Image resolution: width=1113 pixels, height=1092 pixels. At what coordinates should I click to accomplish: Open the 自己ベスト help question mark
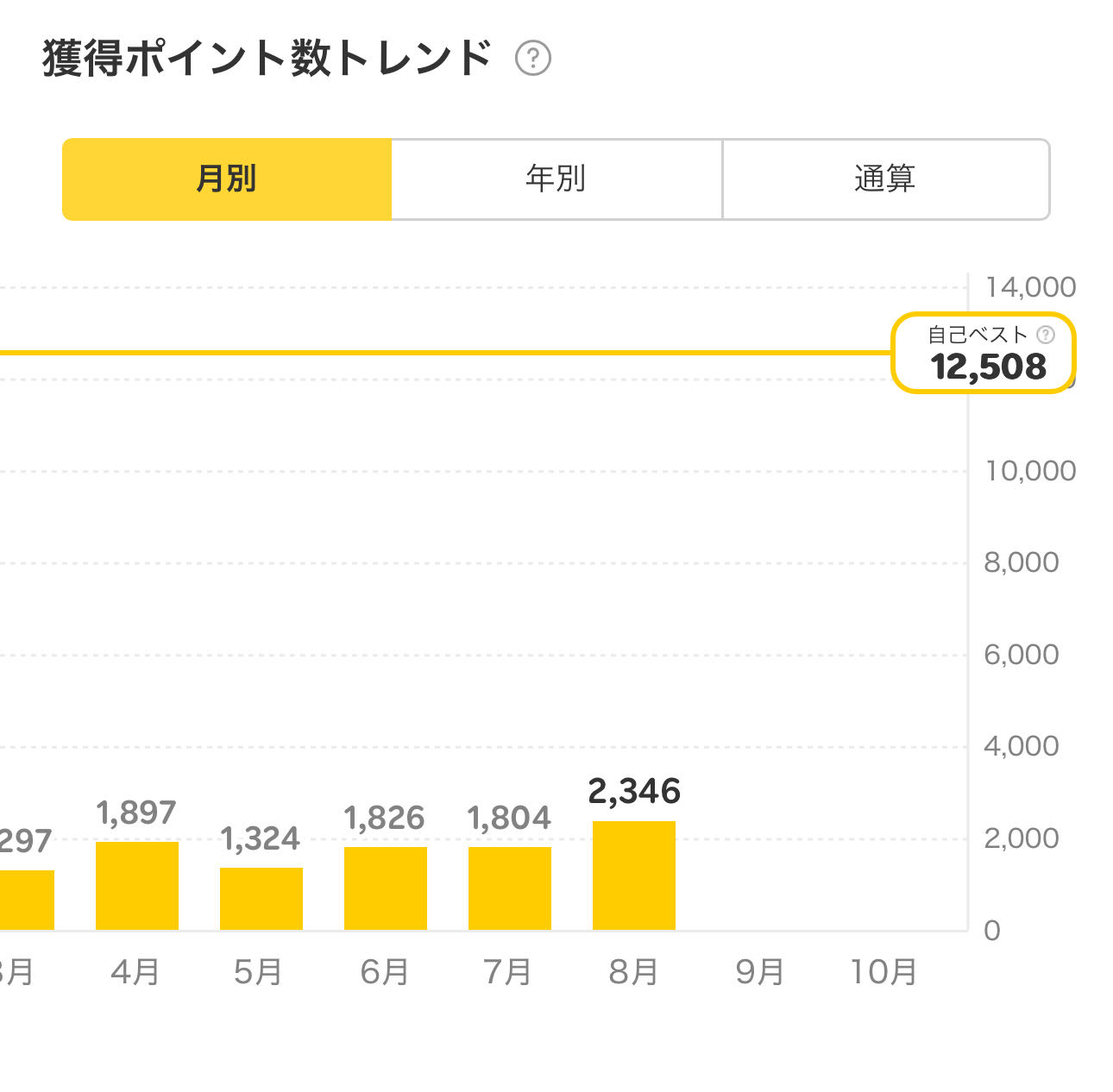coord(1046,335)
